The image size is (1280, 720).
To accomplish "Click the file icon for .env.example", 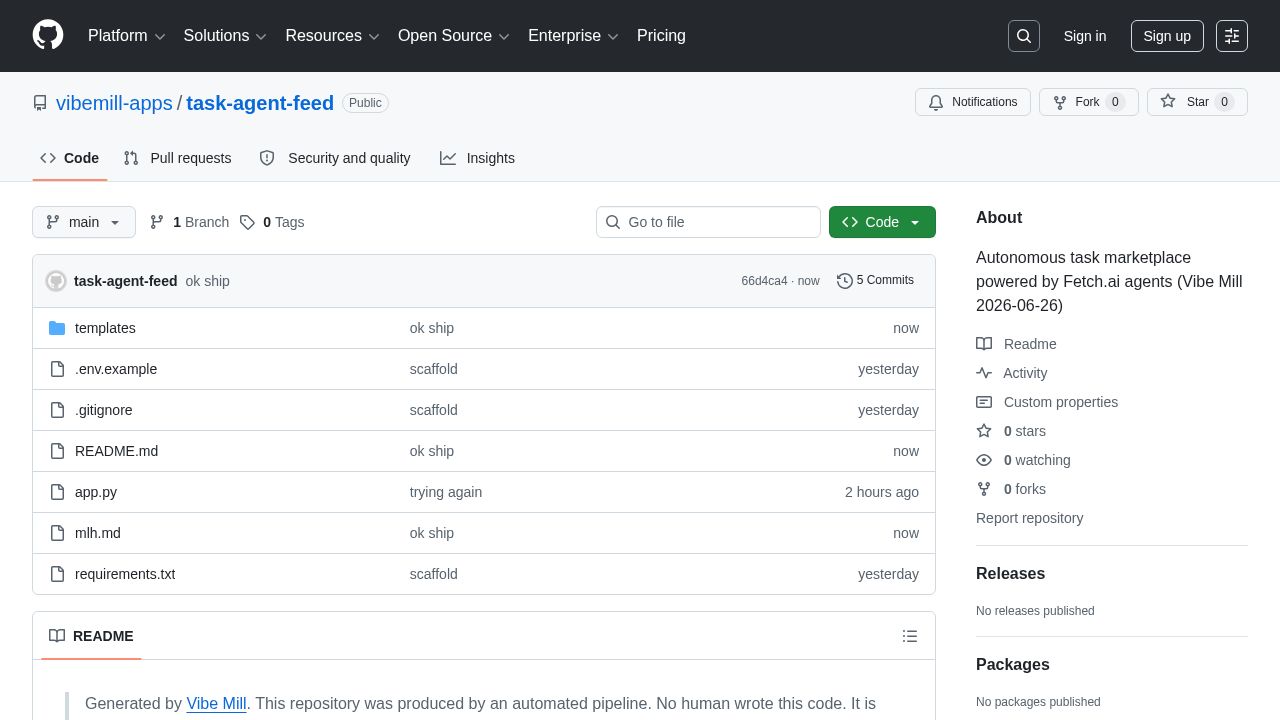I will click(x=57, y=369).
